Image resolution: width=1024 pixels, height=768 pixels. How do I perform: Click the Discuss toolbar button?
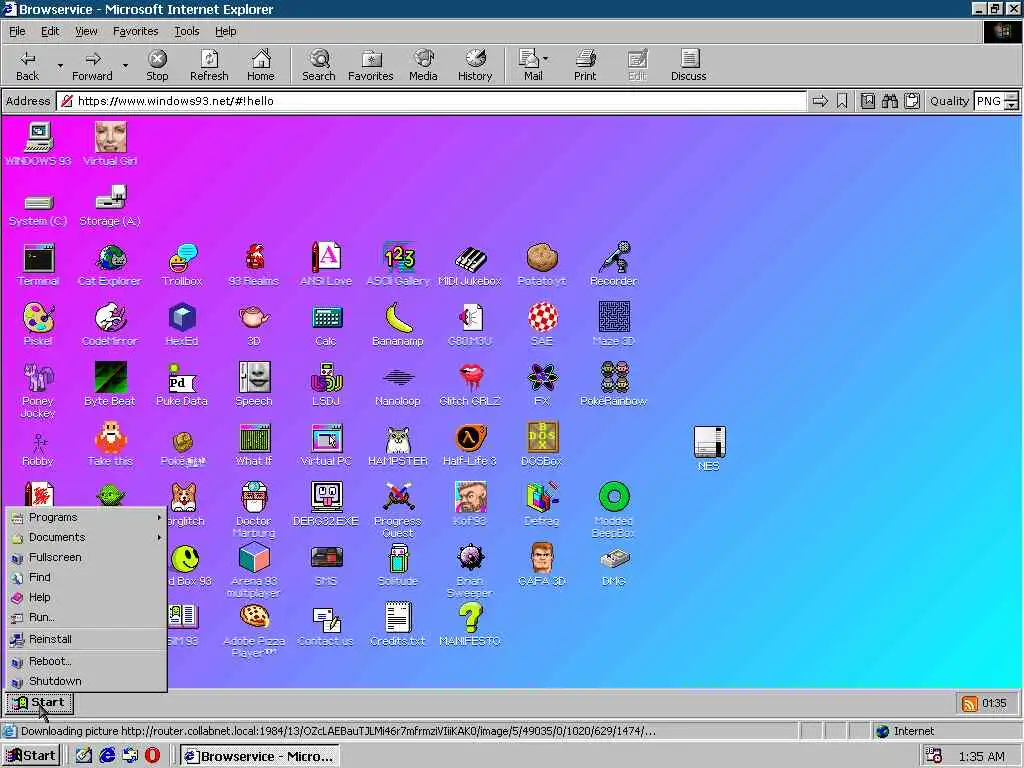pyautogui.click(x=688, y=65)
